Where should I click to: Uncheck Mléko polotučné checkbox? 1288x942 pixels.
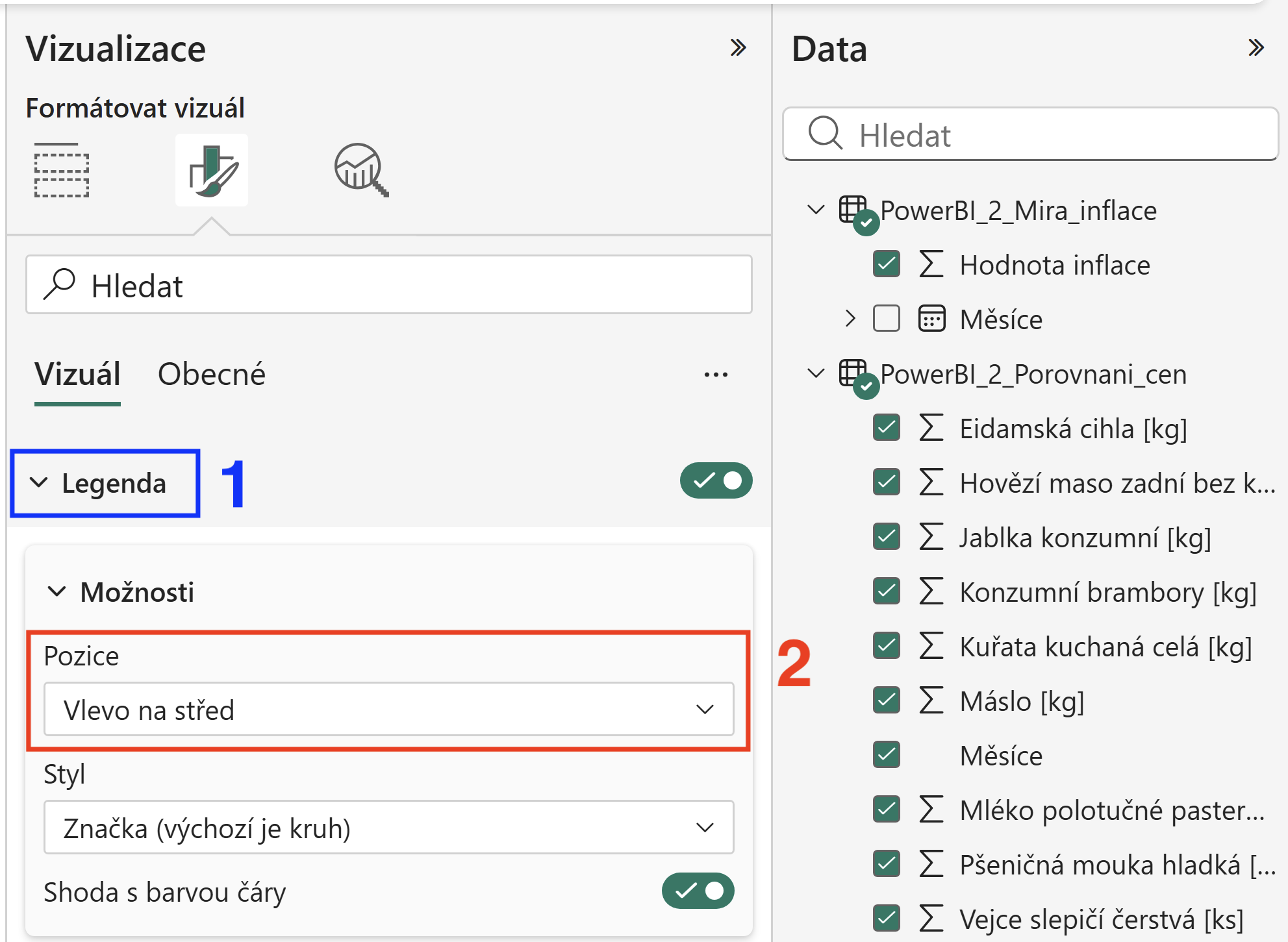pyautogui.click(x=887, y=810)
